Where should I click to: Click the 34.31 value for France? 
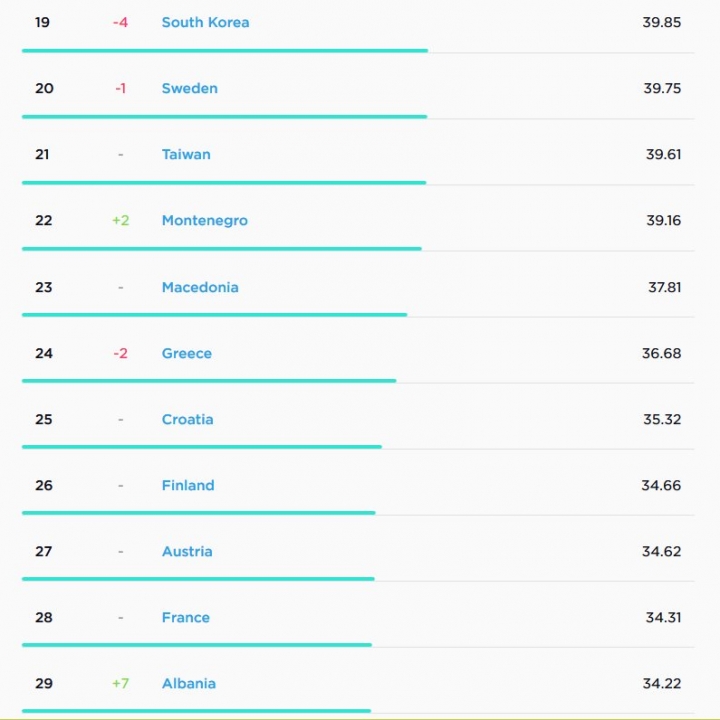click(x=663, y=617)
